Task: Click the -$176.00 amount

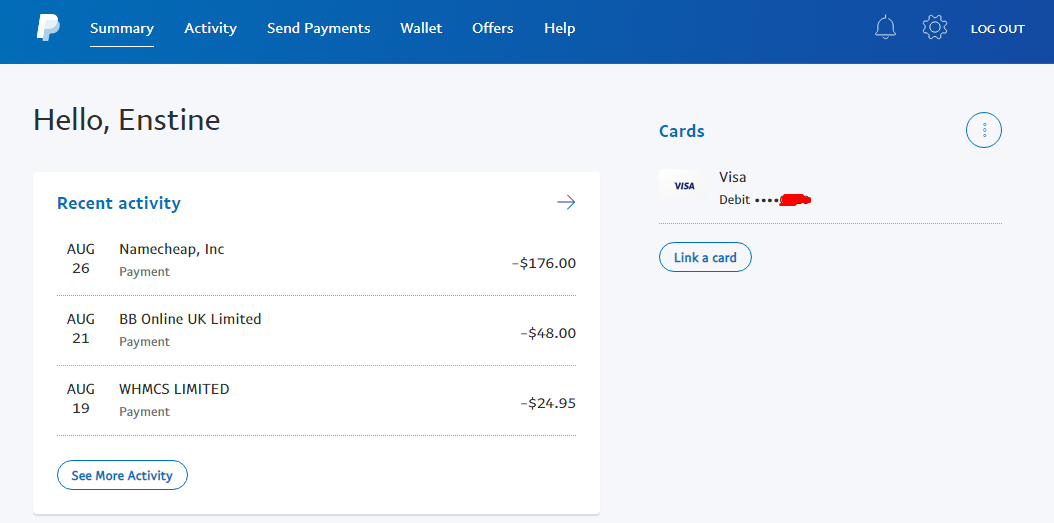Action: coord(544,263)
